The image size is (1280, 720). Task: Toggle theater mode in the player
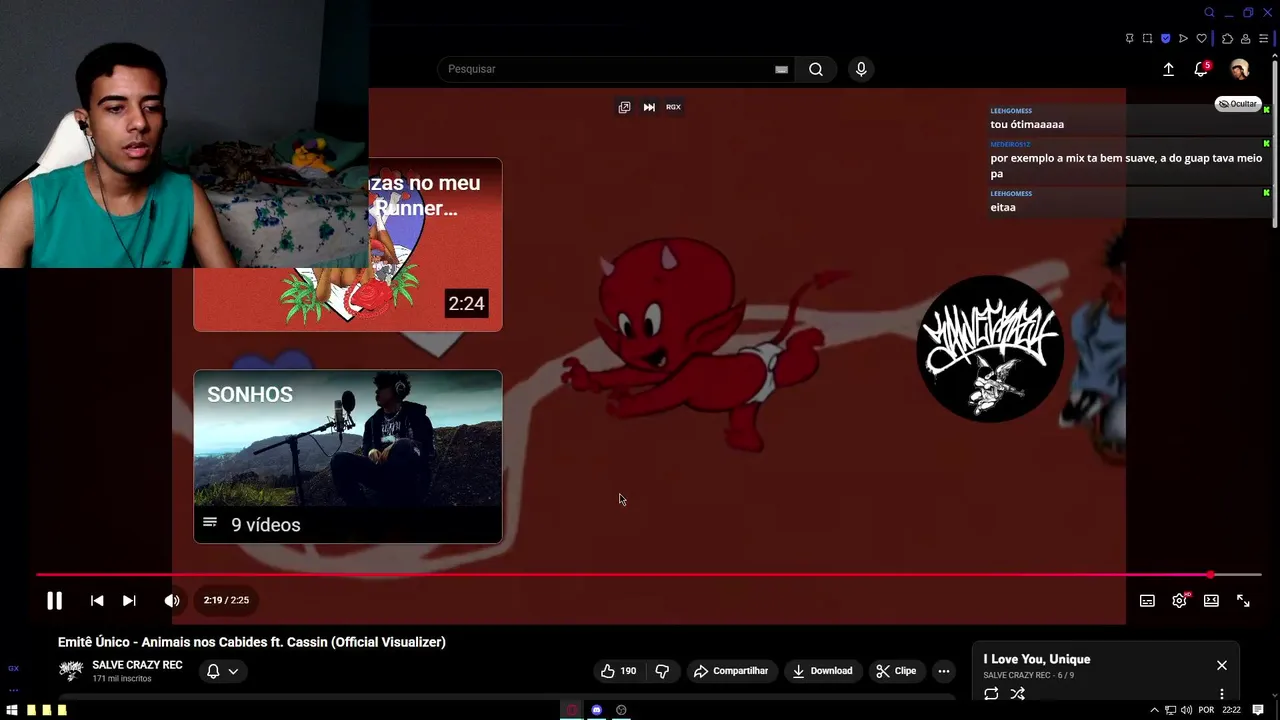[1211, 600]
